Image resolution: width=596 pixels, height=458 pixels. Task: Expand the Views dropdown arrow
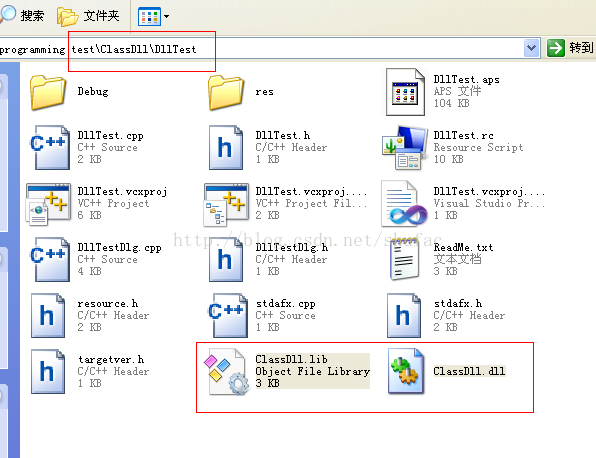click(x=166, y=17)
